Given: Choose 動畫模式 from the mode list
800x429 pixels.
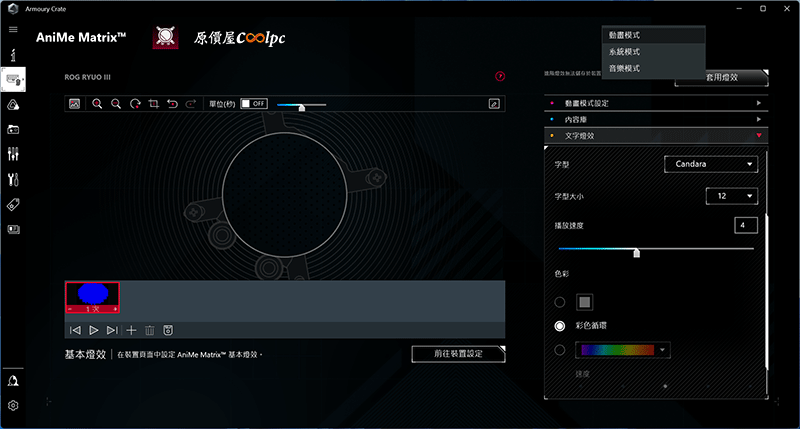Looking at the screenshot, I should tap(654, 35).
